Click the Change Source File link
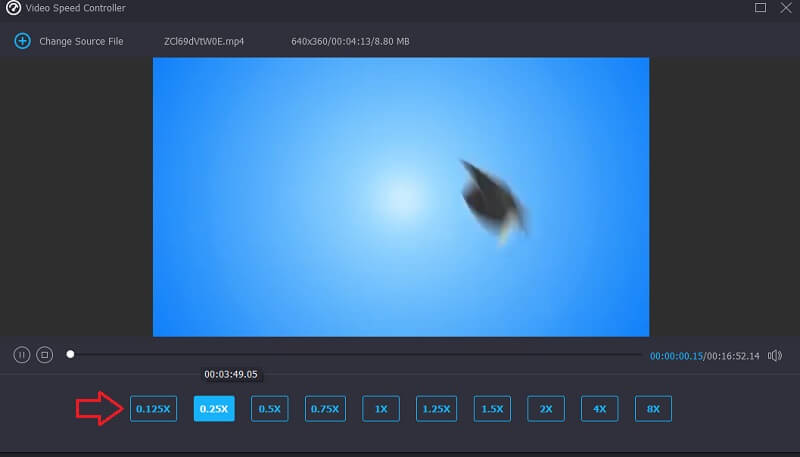 [x=81, y=42]
